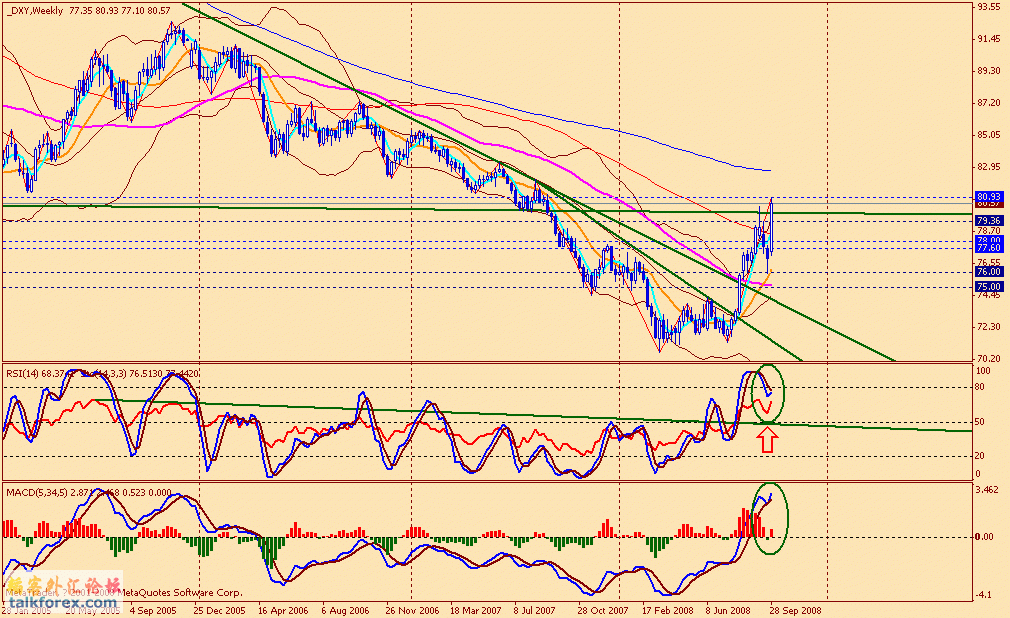1010x618 pixels.
Task: Click the 74.45 price axis label
Action: click(x=989, y=295)
